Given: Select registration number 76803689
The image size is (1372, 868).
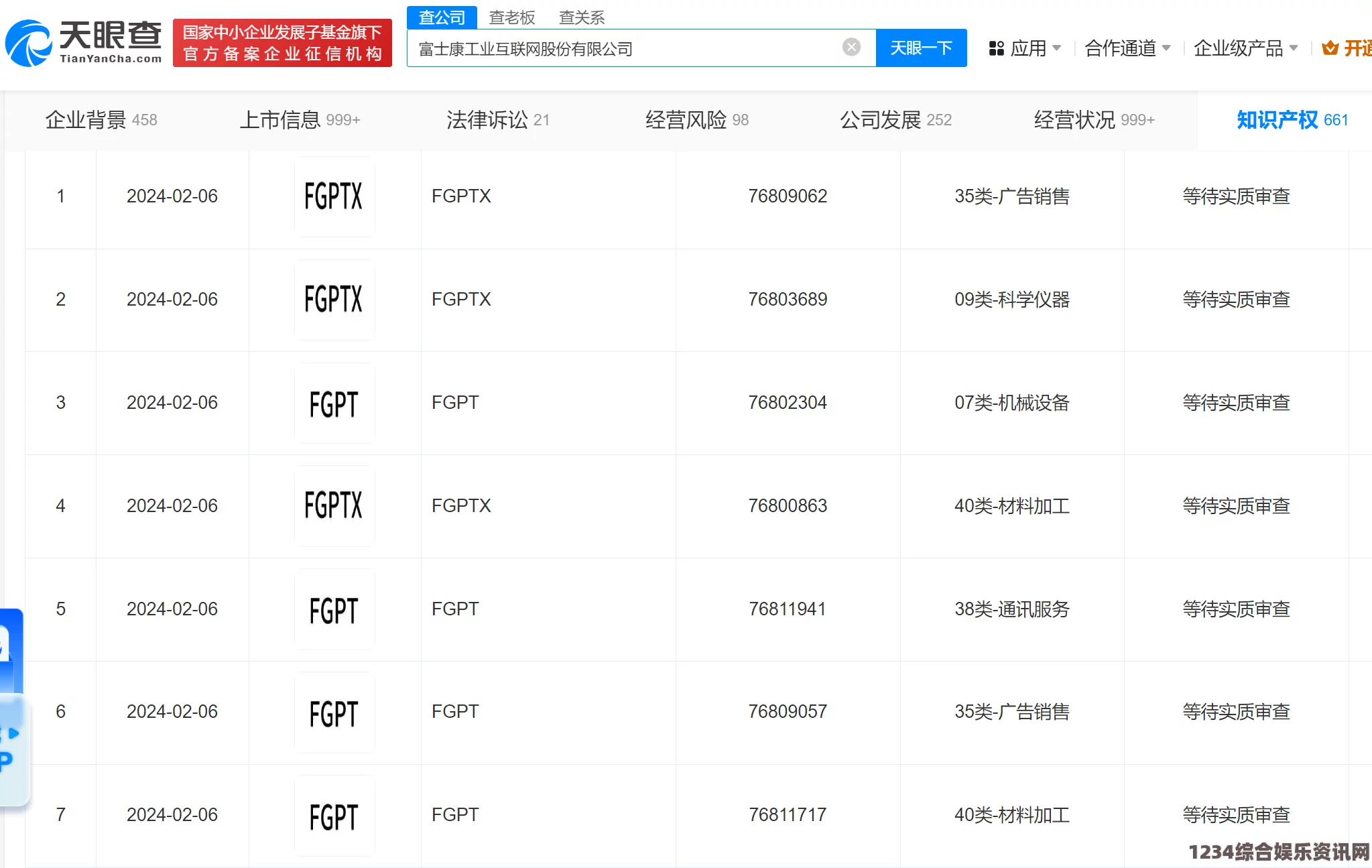Looking at the screenshot, I should point(788,300).
